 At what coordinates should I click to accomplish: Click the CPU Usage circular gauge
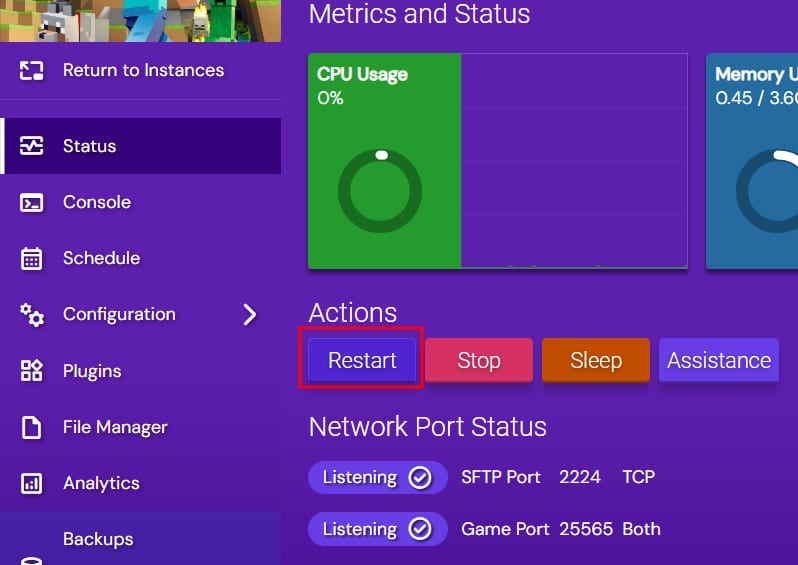[x=380, y=191]
